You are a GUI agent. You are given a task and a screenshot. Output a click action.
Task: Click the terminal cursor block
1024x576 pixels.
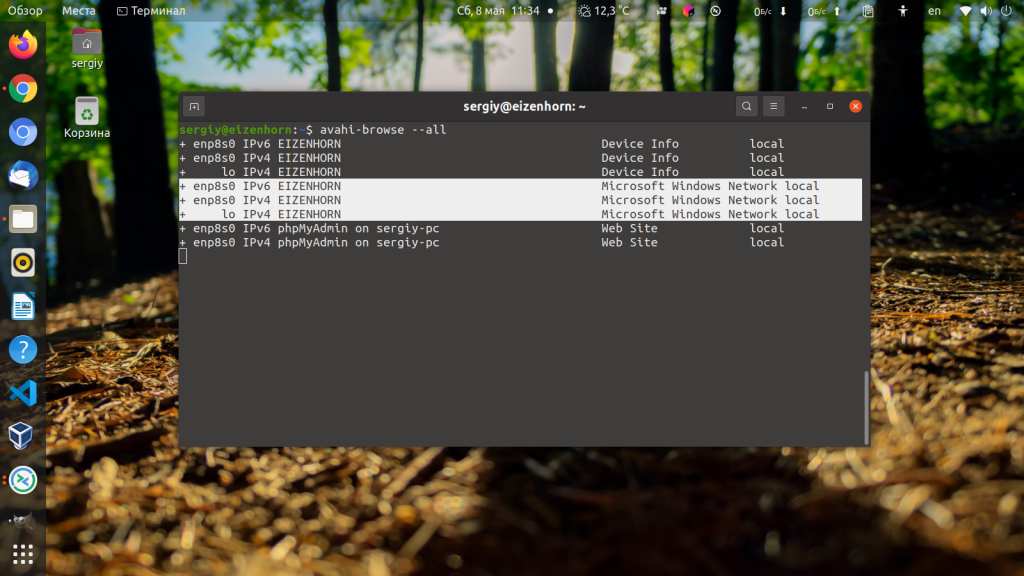[183, 257]
